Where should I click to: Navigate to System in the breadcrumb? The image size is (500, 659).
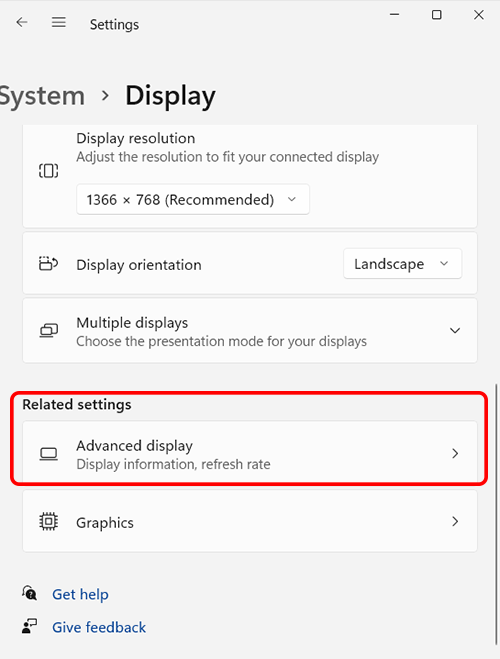click(42, 96)
